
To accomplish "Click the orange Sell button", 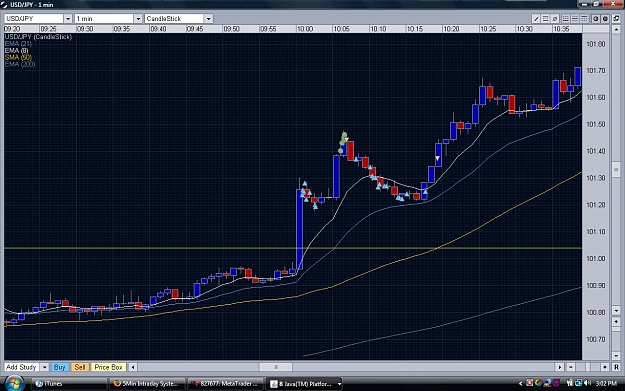I will coord(80,367).
